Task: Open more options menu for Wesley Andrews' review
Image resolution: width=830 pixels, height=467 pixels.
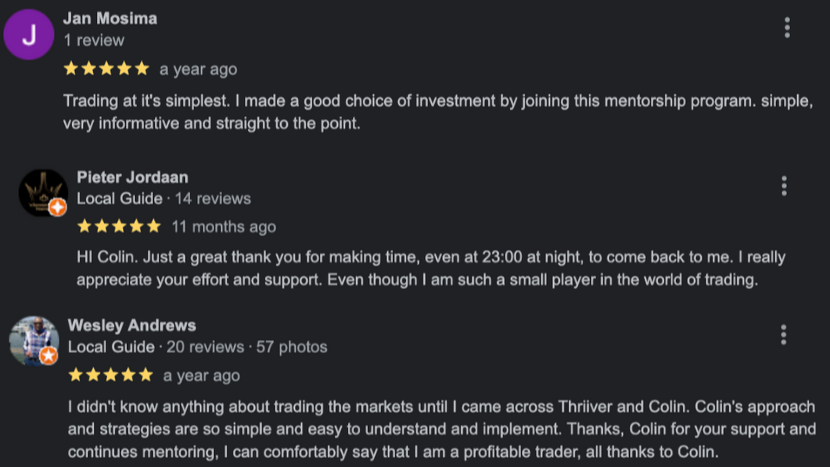Action: click(x=783, y=335)
